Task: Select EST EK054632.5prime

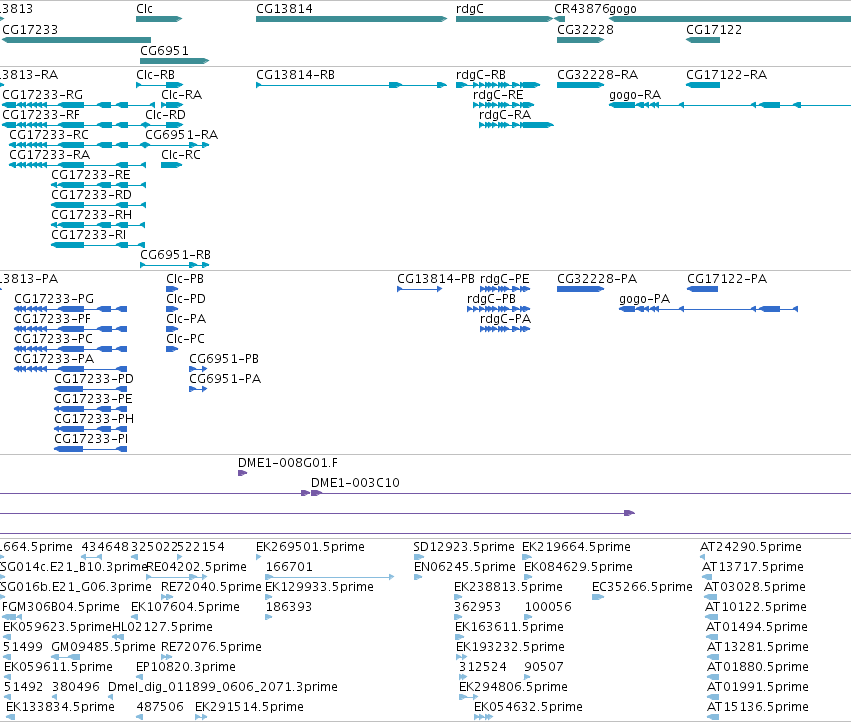Action: click(483, 717)
